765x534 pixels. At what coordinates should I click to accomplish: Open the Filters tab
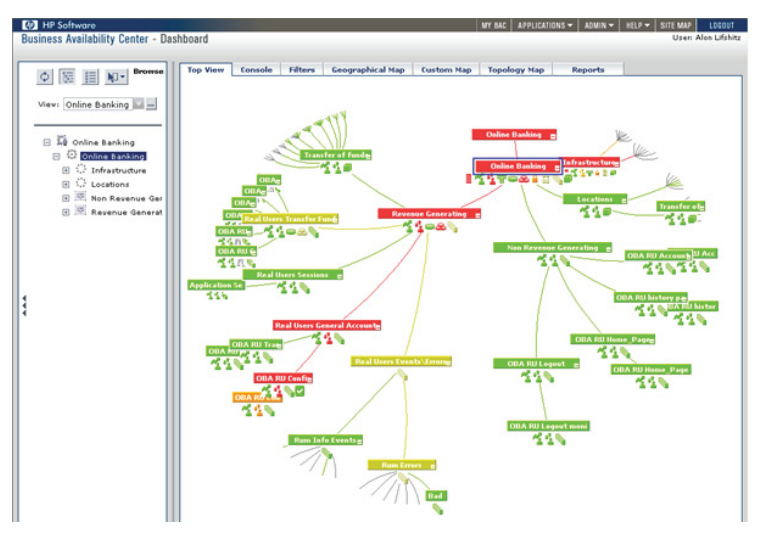(x=302, y=70)
